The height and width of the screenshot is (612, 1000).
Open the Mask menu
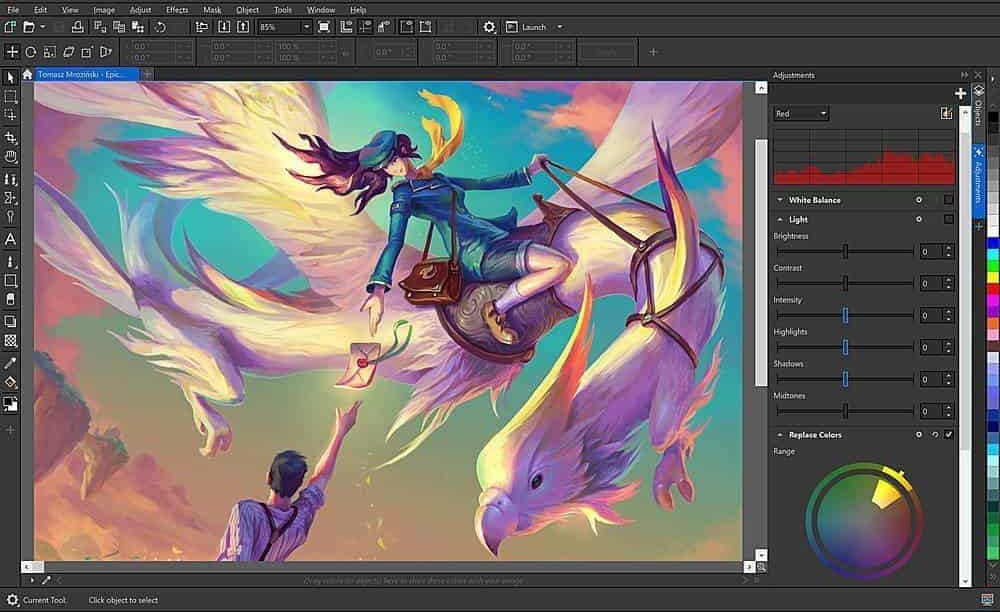pyautogui.click(x=212, y=9)
